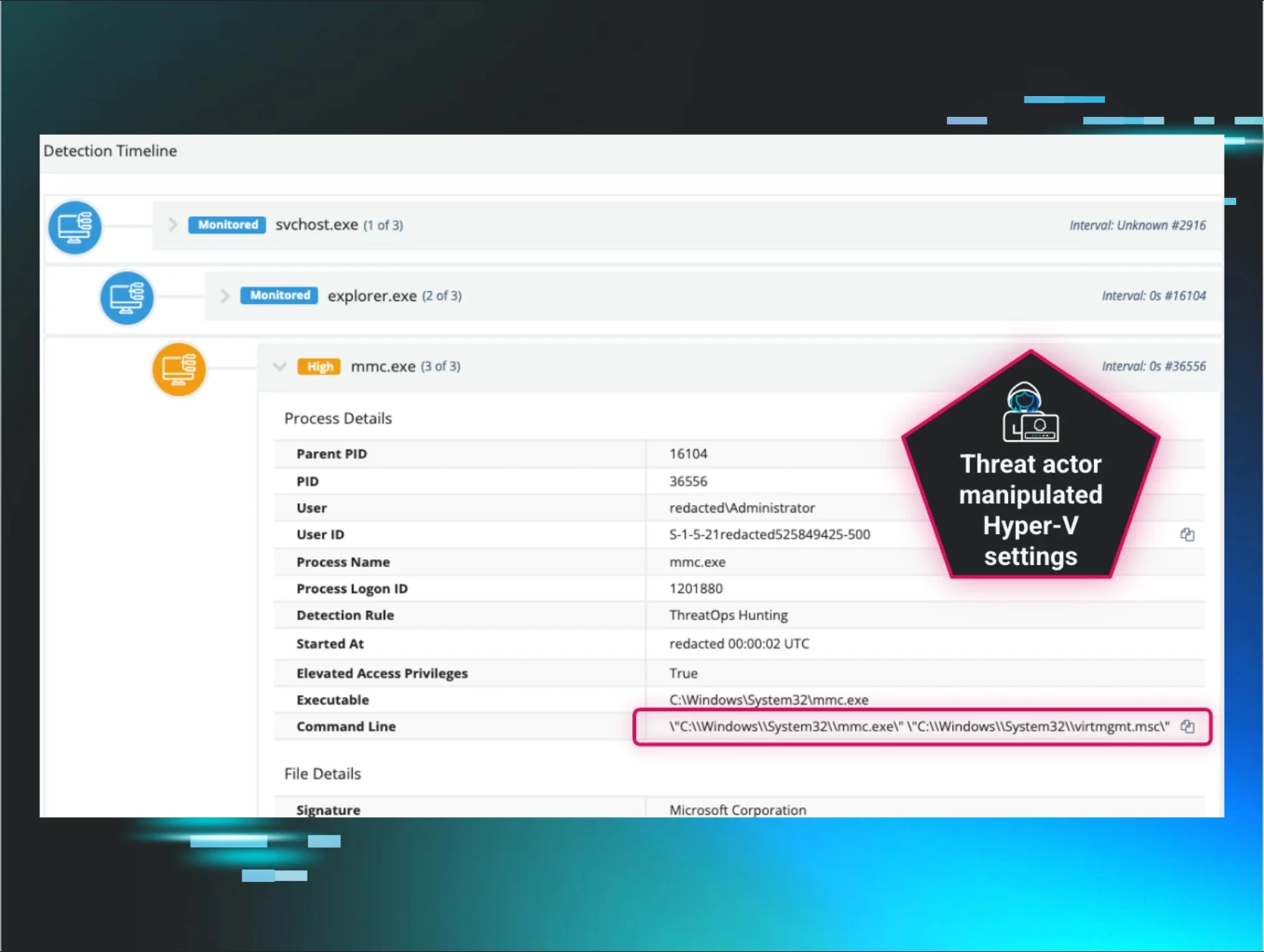This screenshot has width=1264, height=952.
Task: Click the Monitored badge on svchost.exe
Action: coord(227,225)
